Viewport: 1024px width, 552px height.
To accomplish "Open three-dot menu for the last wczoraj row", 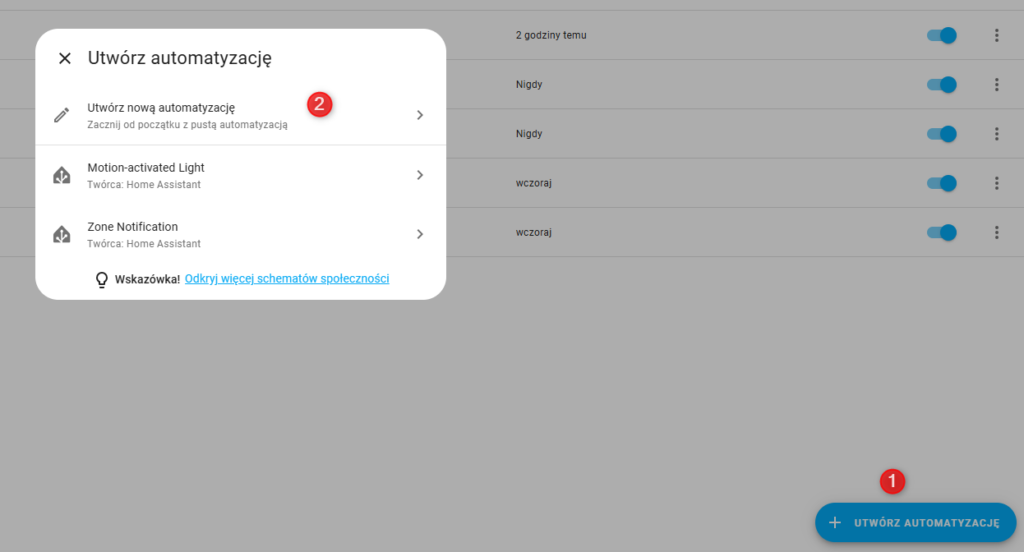I will 996,232.
